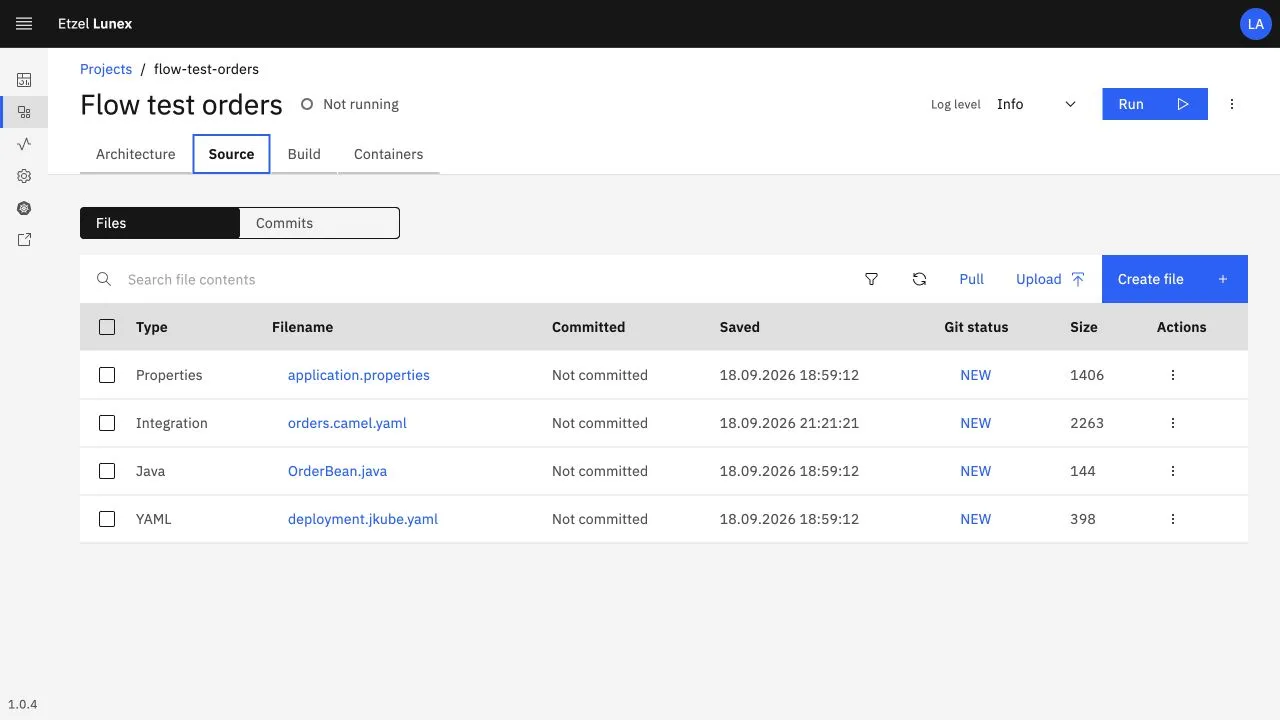Select the projects icon in sidebar
Image resolution: width=1280 pixels, height=720 pixels.
coord(24,112)
